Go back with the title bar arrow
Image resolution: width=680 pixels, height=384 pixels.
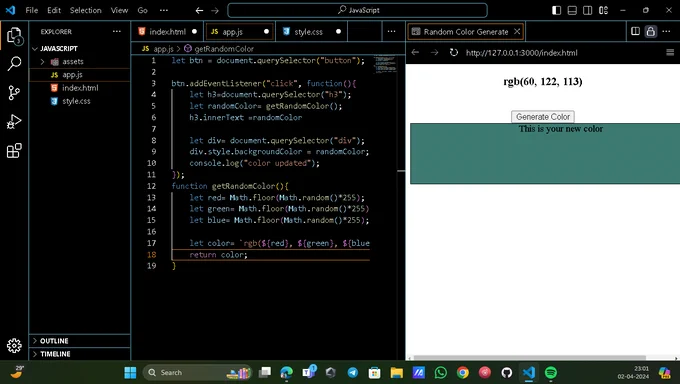click(x=199, y=10)
